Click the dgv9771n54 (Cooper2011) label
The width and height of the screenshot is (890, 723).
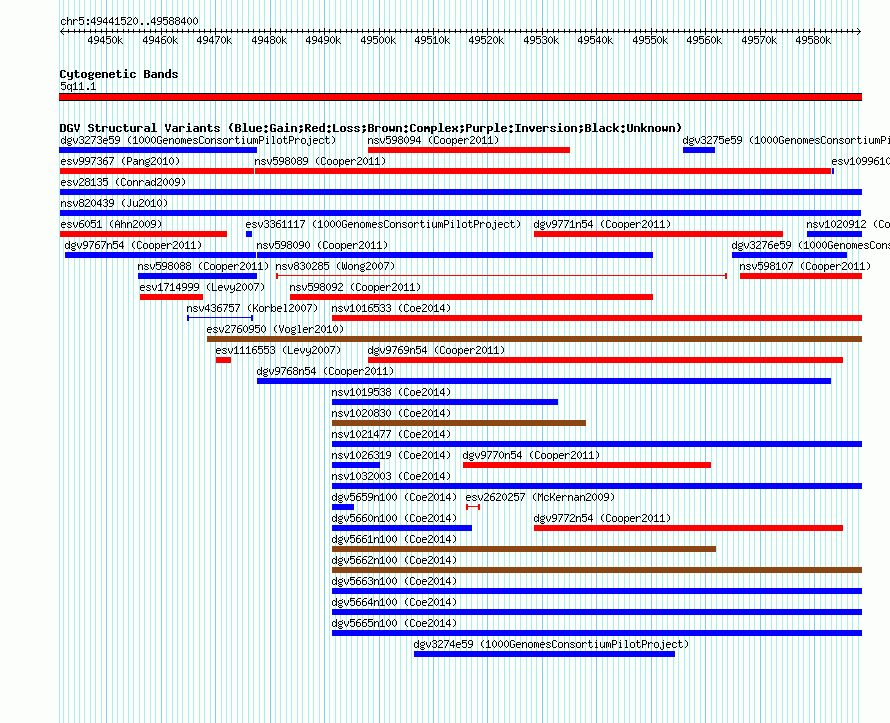(x=602, y=224)
